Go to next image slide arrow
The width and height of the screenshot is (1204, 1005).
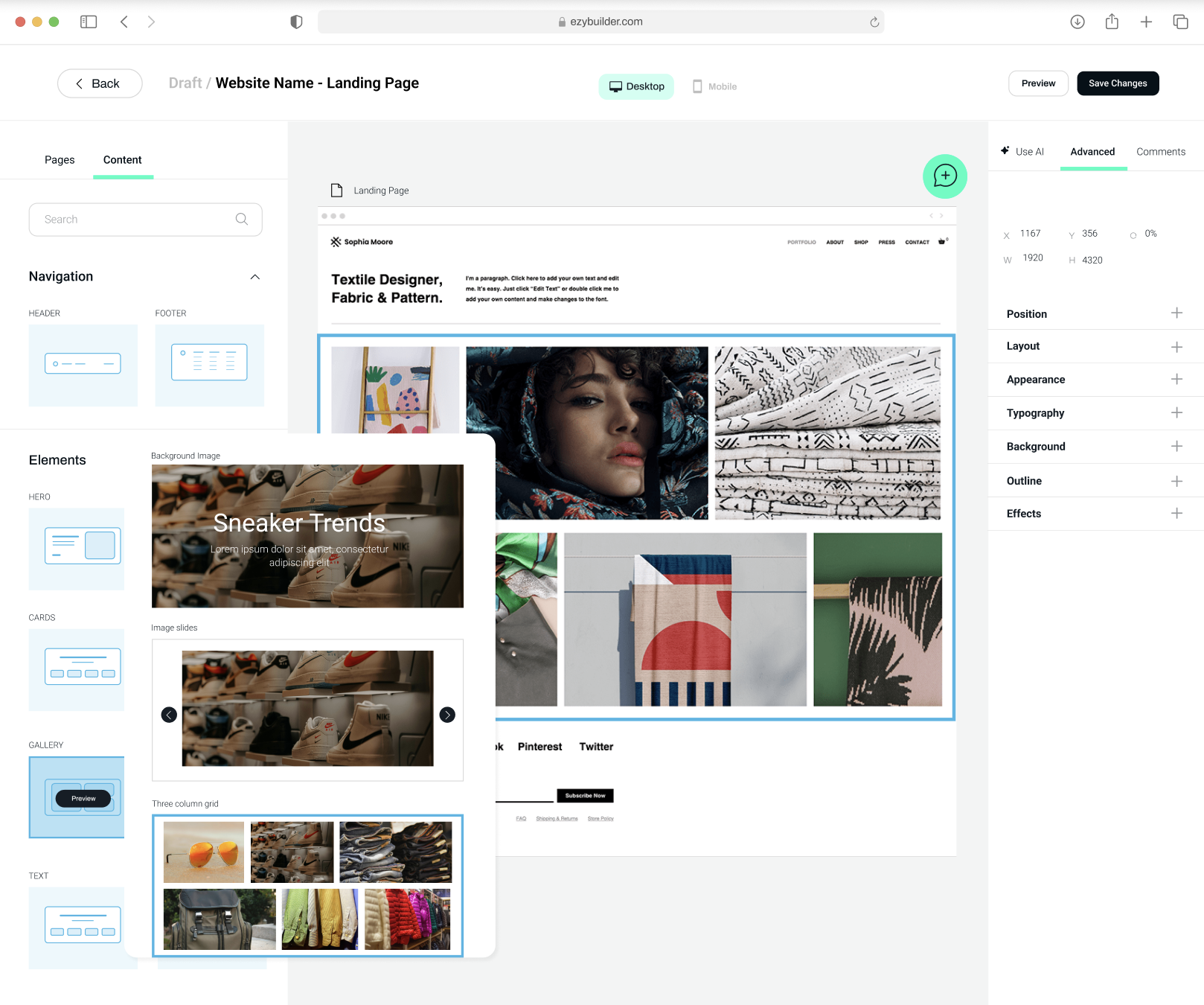tap(447, 715)
